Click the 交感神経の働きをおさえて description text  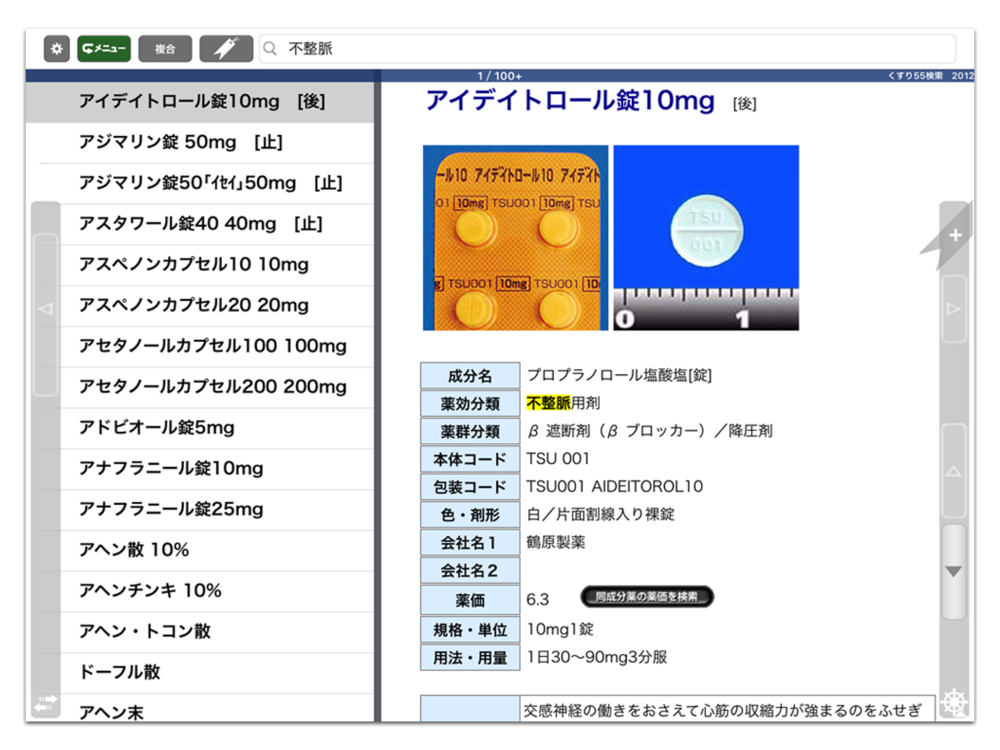723,710
